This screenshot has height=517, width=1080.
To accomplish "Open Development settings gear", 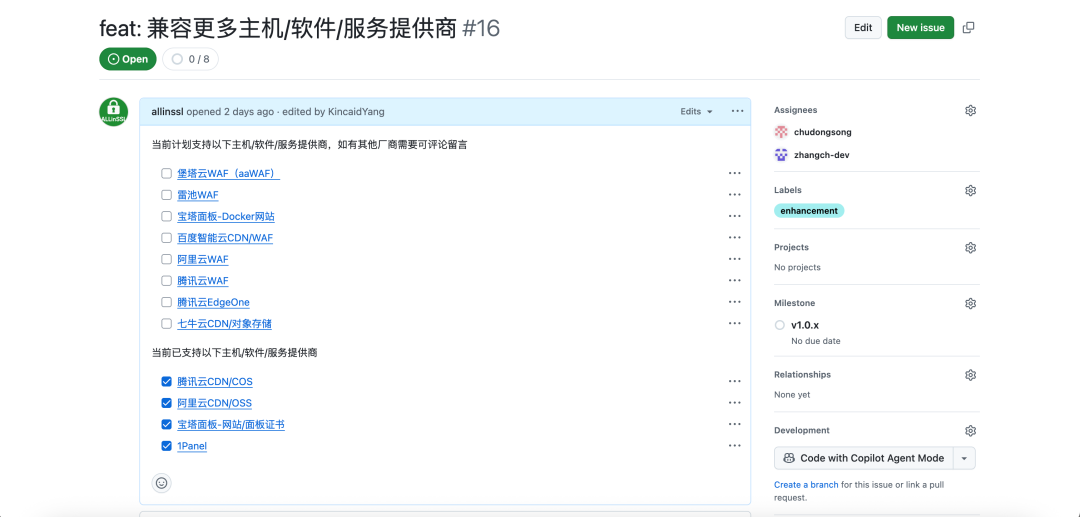I will point(970,430).
